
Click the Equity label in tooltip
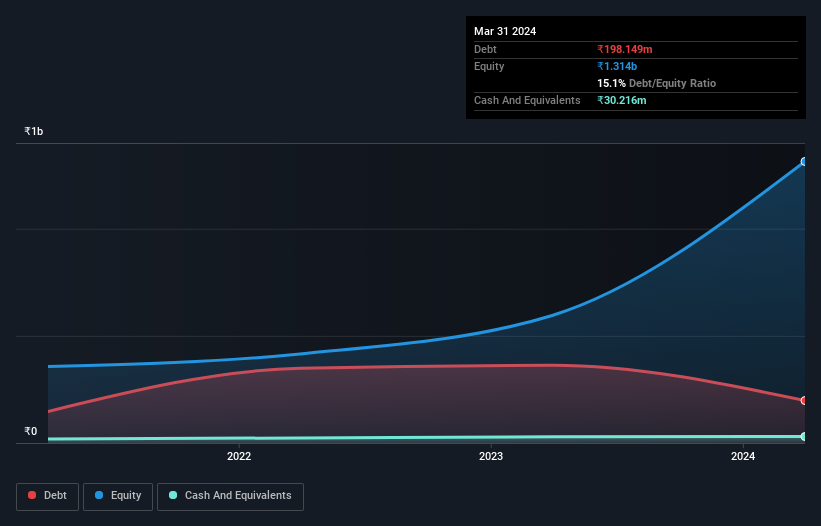pyautogui.click(x=489, y=66)
